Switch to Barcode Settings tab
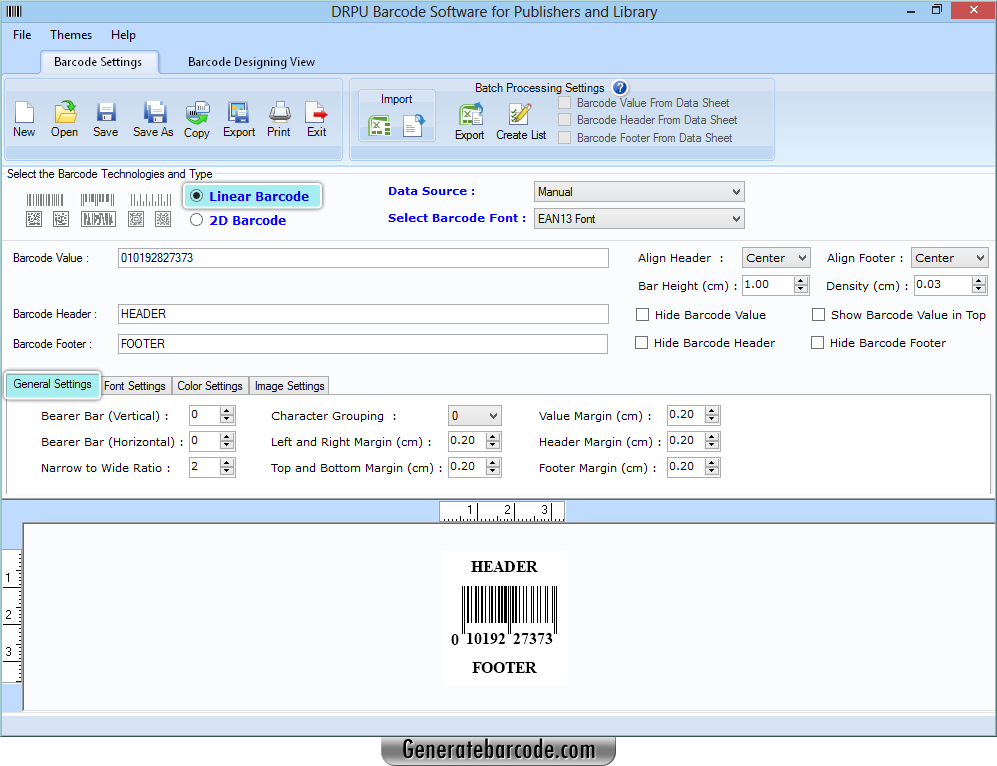 [98, 62]
